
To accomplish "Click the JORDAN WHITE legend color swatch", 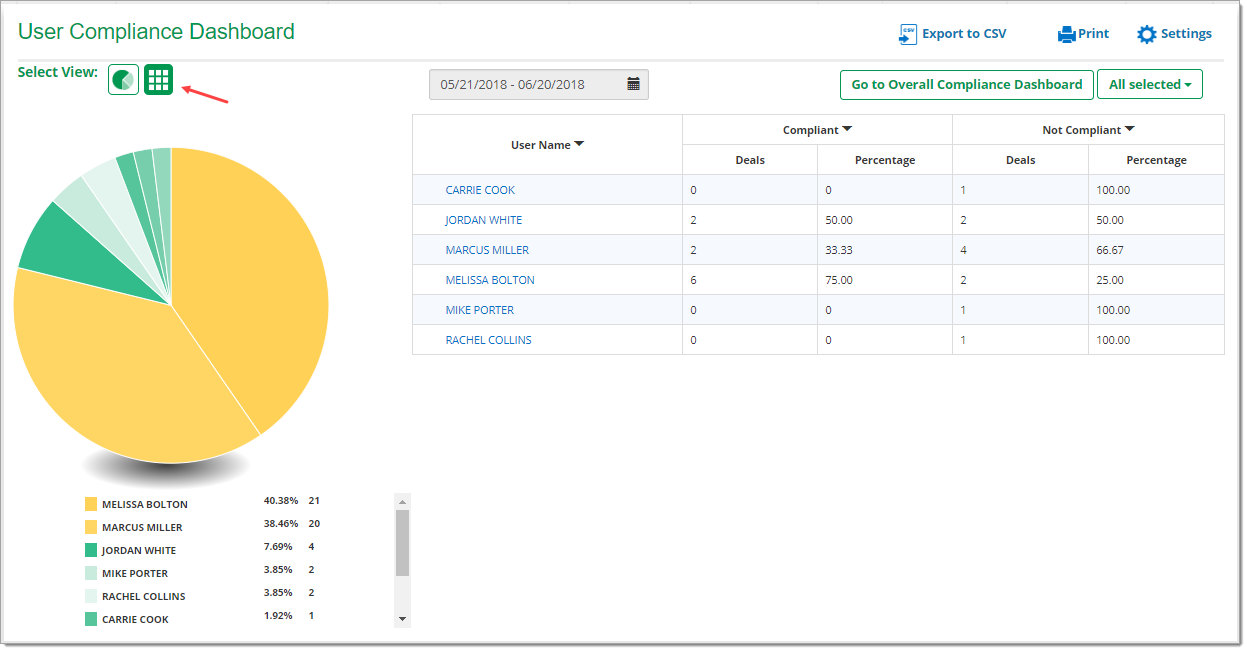I will (91, 550).
